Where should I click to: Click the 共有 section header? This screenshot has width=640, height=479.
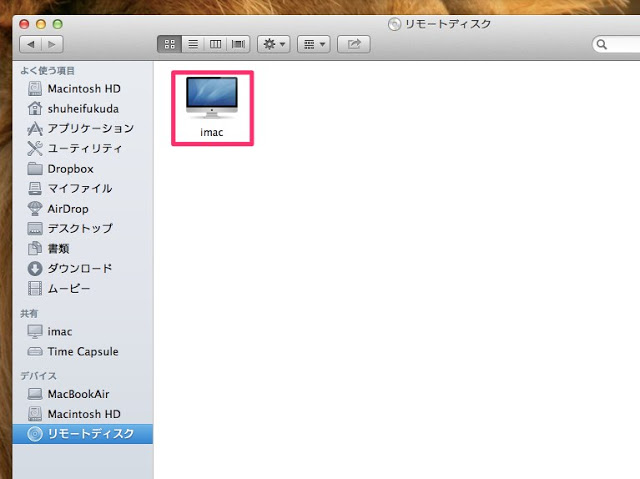click(29, 313)
